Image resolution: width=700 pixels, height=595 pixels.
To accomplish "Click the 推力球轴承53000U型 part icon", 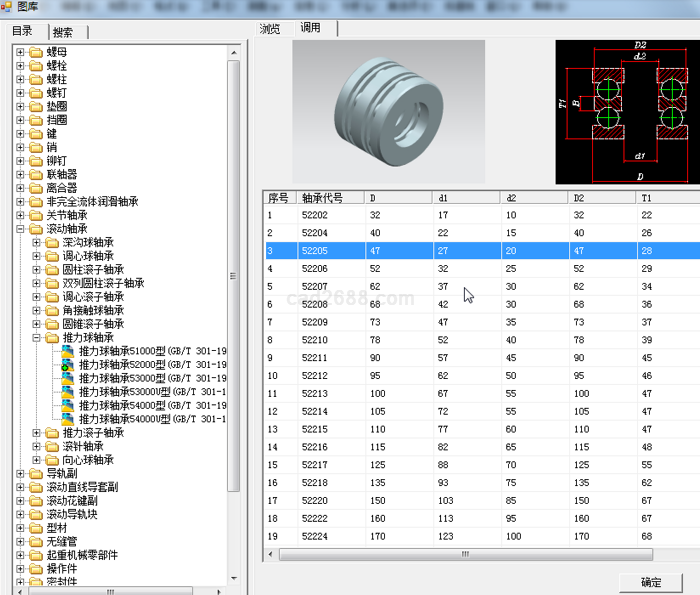I will point(69,393).
